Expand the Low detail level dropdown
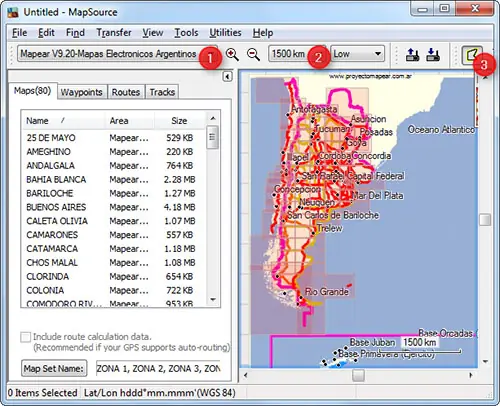 pyautogui.click(x=357, y=54)
